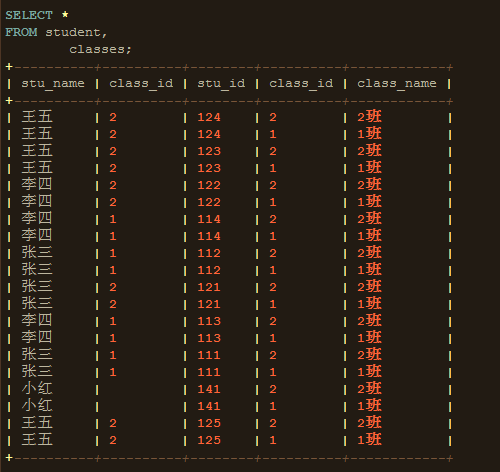Screen dimensions: 500x472
Task: Click class_name 2班 in the stu_id 125 row
Action: (369, 423)
